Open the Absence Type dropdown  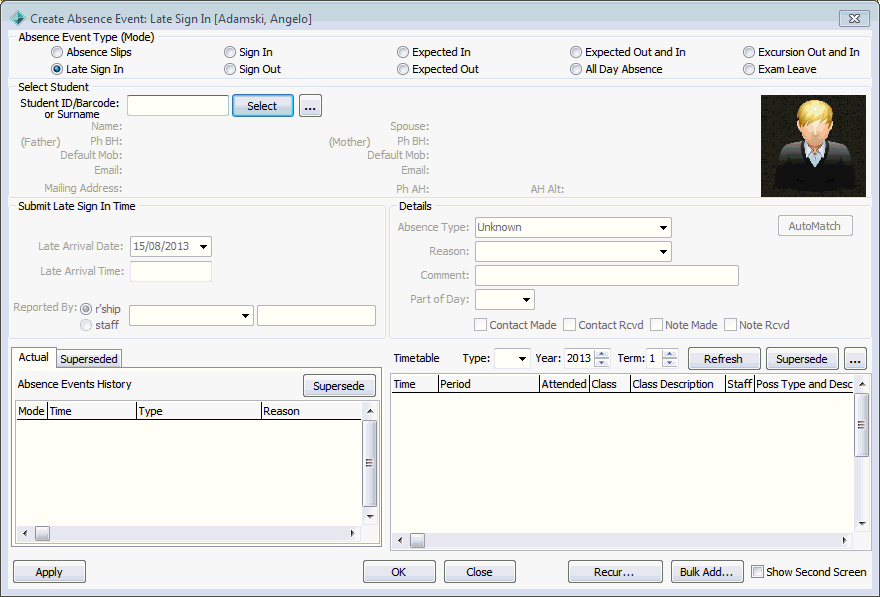tap(573, 227)
